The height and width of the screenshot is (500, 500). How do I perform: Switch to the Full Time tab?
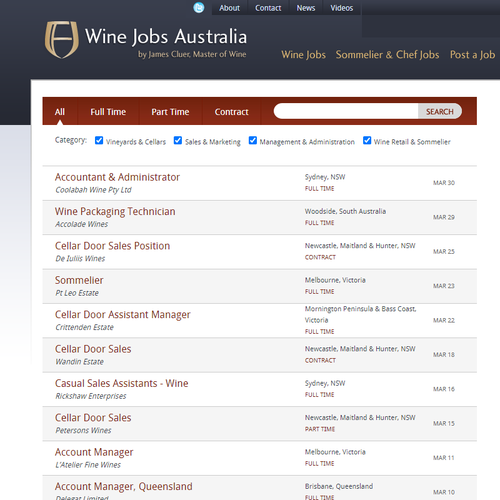tap(108, 112)
